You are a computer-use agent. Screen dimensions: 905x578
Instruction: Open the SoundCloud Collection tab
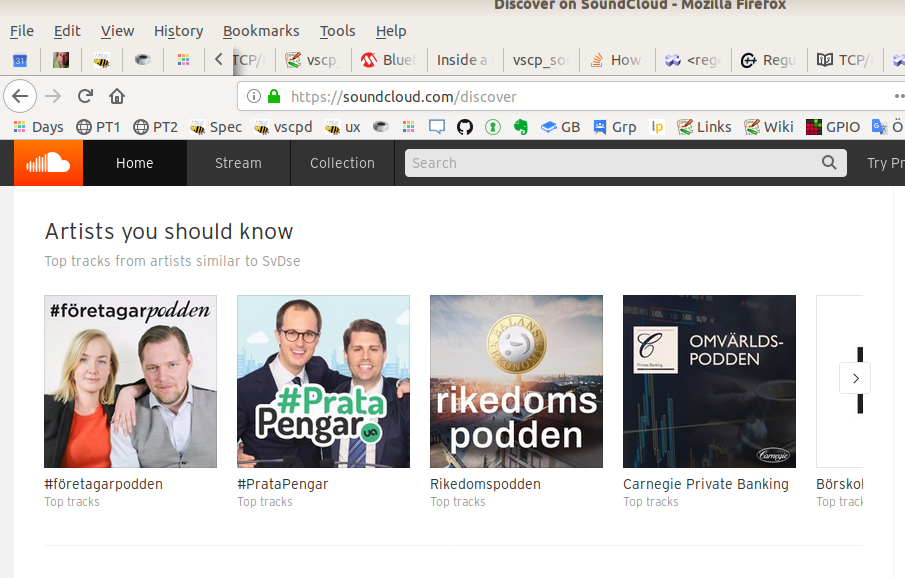tap(342, 163)
